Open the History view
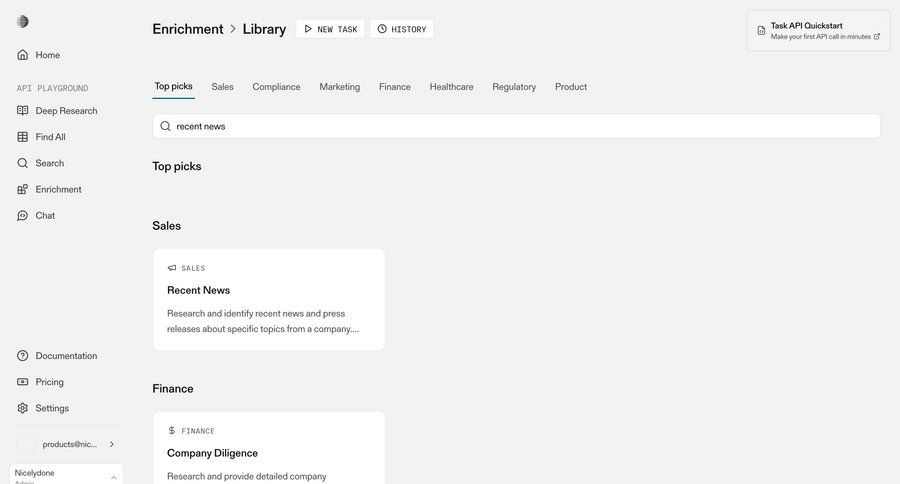Image resolution: width=900 pixels, height=484 pixels. [x=401, y=29]
